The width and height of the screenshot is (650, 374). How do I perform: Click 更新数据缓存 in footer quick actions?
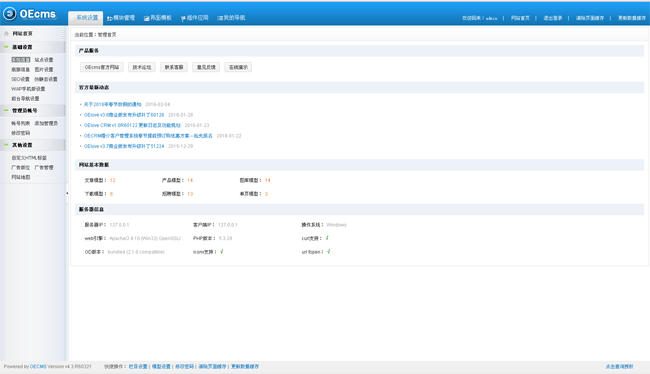pos(245,367)
